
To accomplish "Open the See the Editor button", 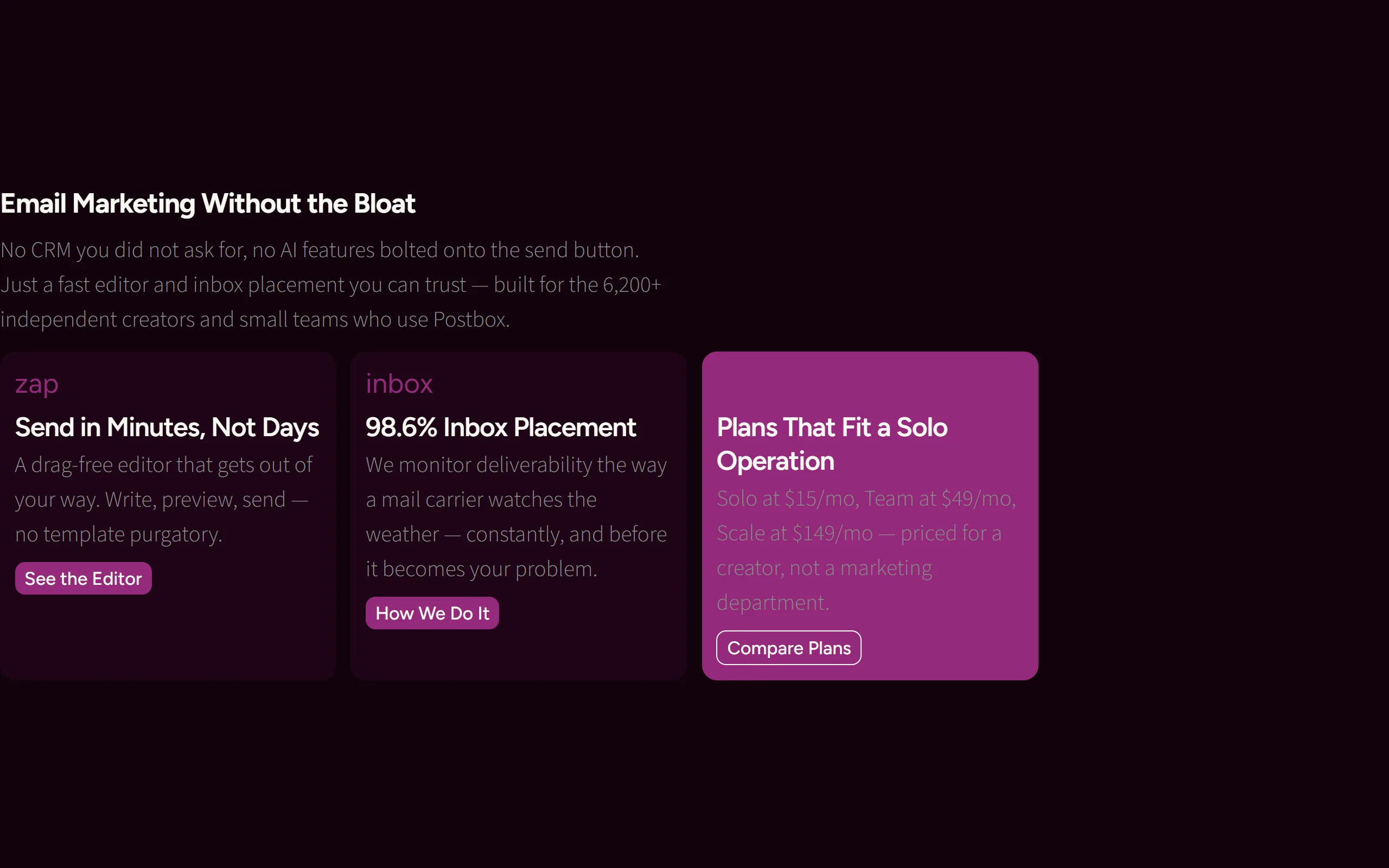I will coord(83,578).
